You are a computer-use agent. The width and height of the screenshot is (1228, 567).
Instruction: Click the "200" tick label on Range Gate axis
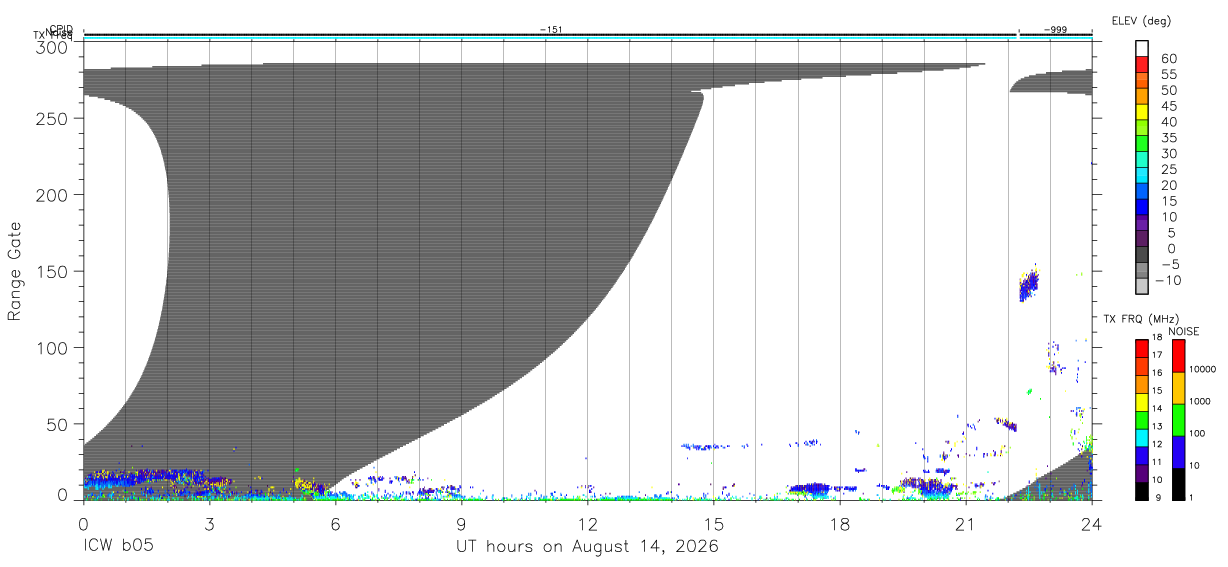[x=51, y=194]
